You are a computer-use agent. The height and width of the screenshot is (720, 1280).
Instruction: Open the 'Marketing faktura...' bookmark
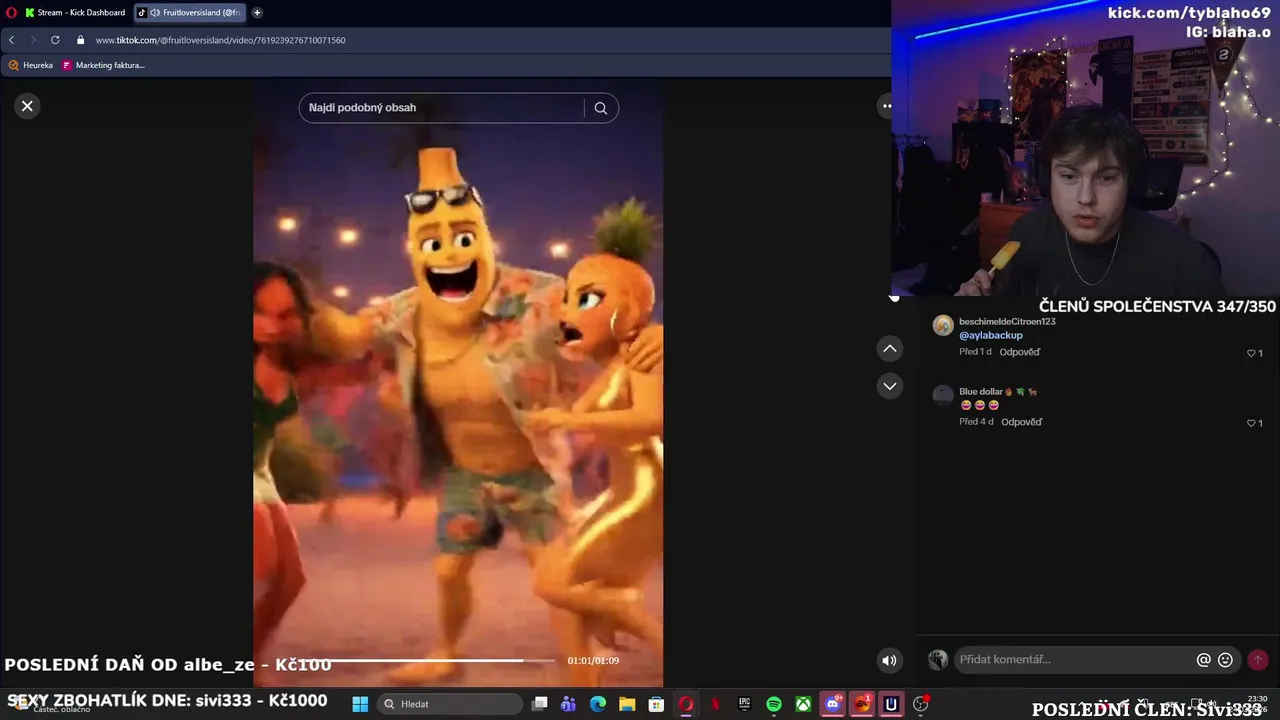point(103,65)
